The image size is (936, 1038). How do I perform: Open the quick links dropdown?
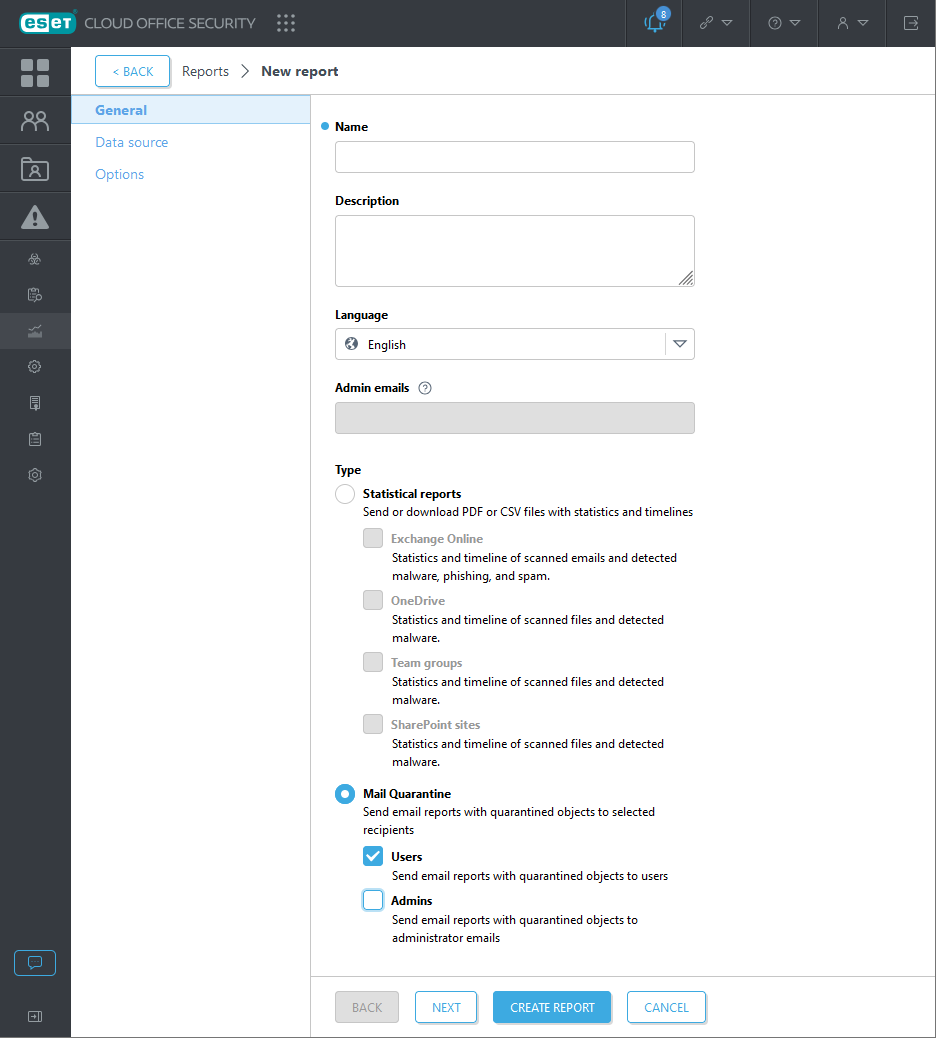[716, 23]
